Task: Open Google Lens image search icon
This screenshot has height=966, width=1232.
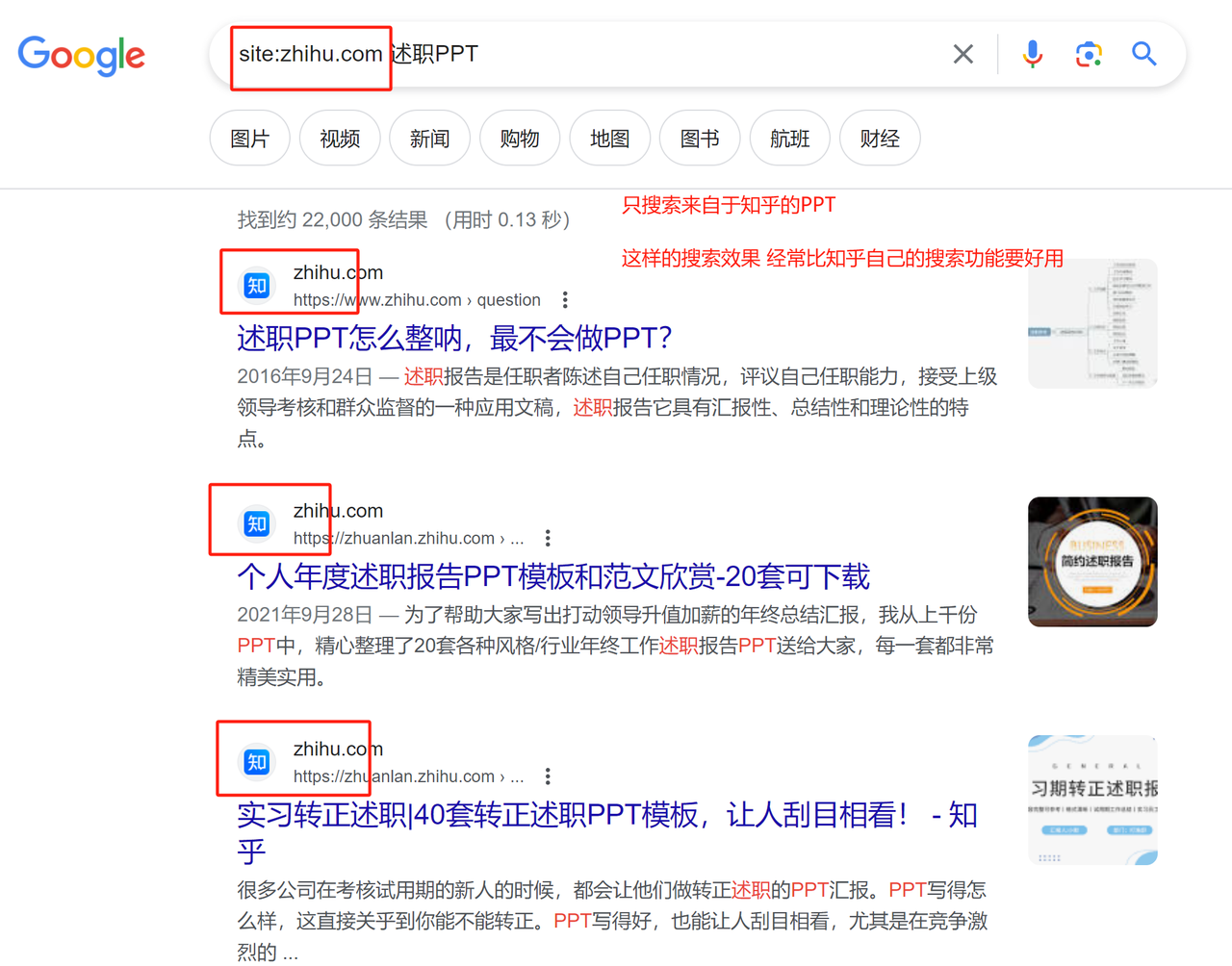Action: pyautogui.click(x=1089, y=54)
